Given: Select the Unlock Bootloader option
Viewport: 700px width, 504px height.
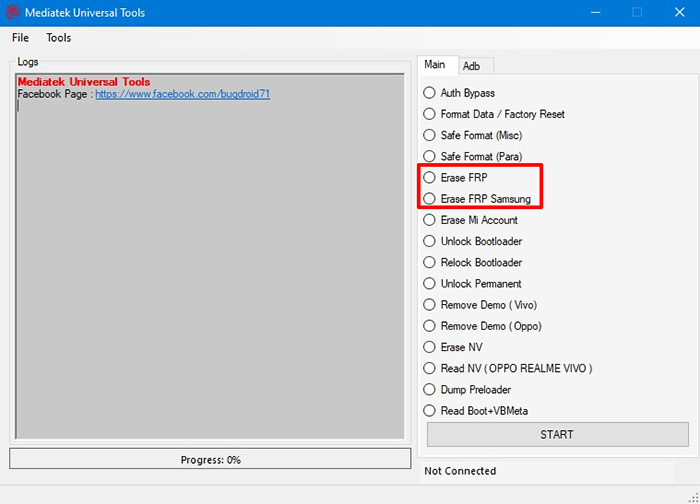Looking at the screenshot, I should tap(430, 241).
